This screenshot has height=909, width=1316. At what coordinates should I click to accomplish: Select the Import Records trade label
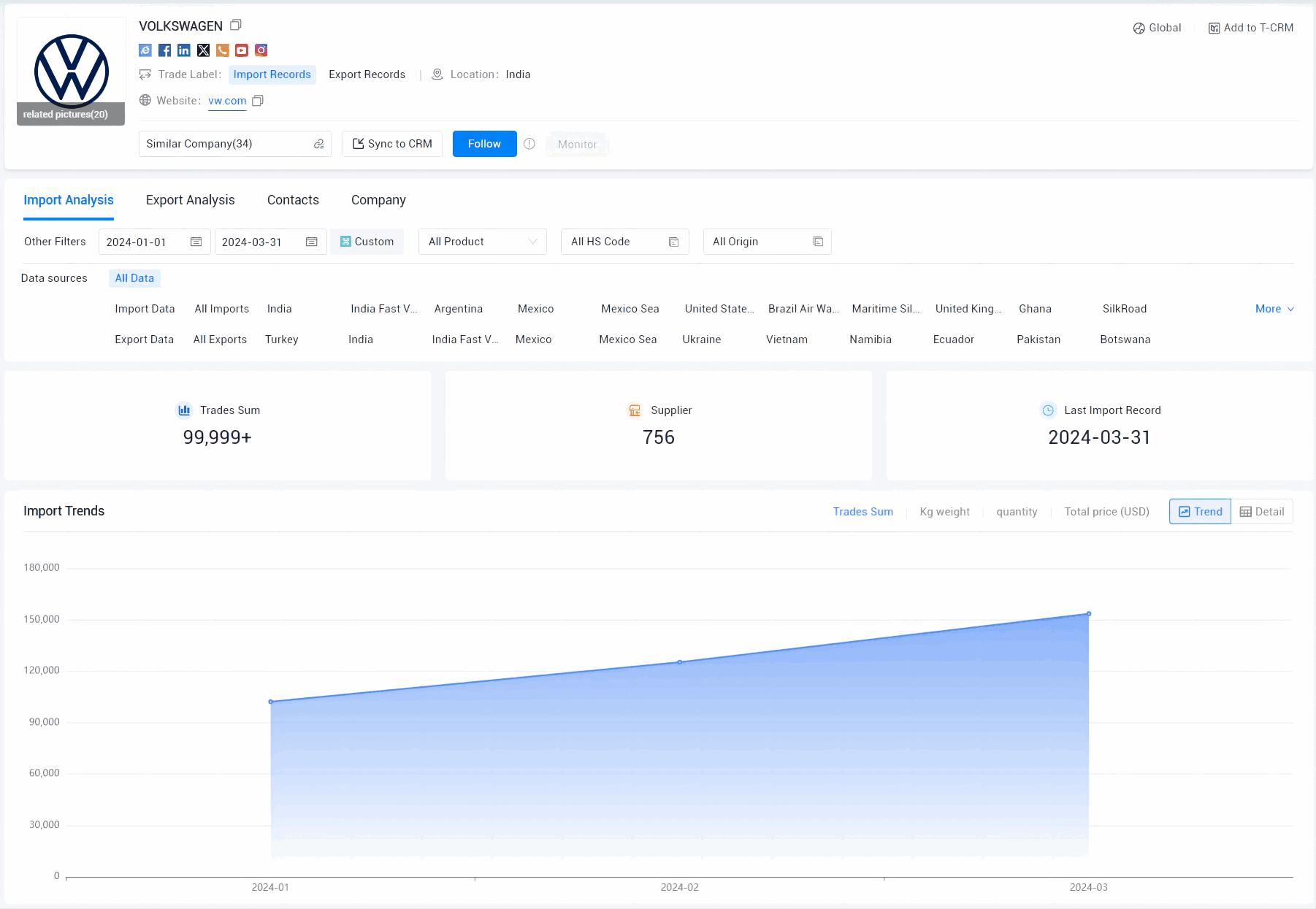[x=272, y=74]
